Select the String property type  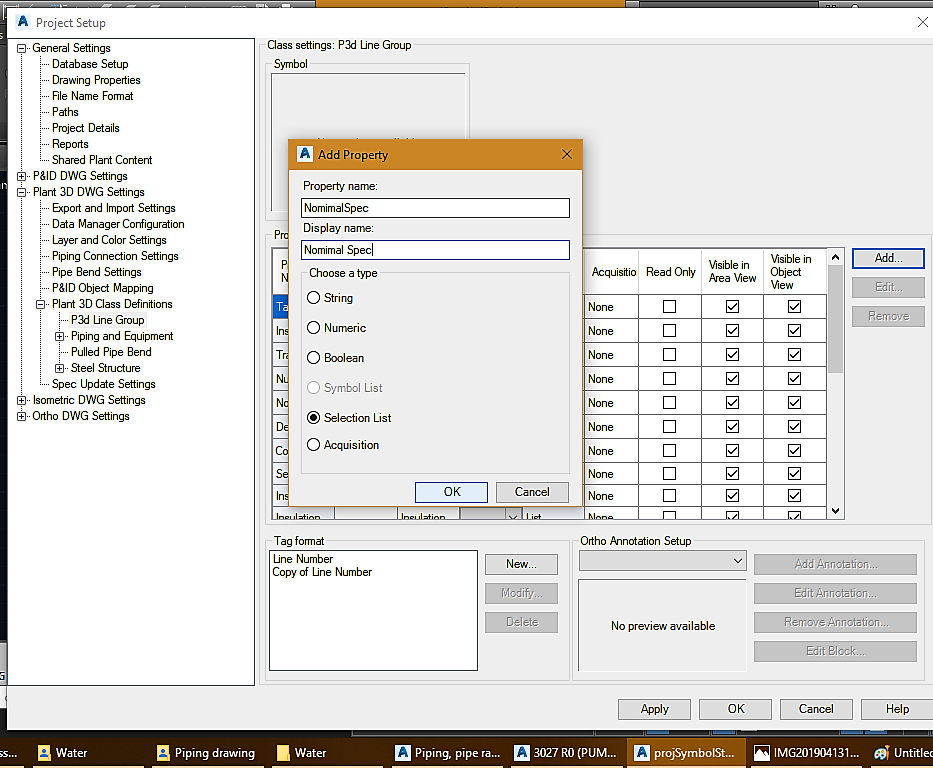(x=313, y=297)
